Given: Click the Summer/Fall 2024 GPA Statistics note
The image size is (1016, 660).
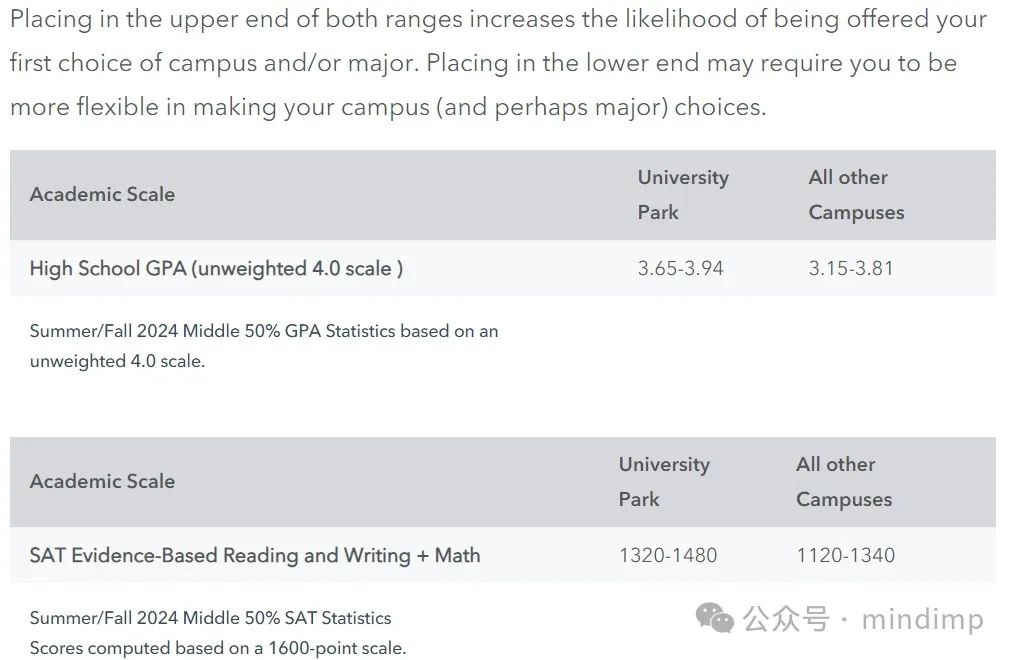Looking at the screenshot, I should [264, 345].
